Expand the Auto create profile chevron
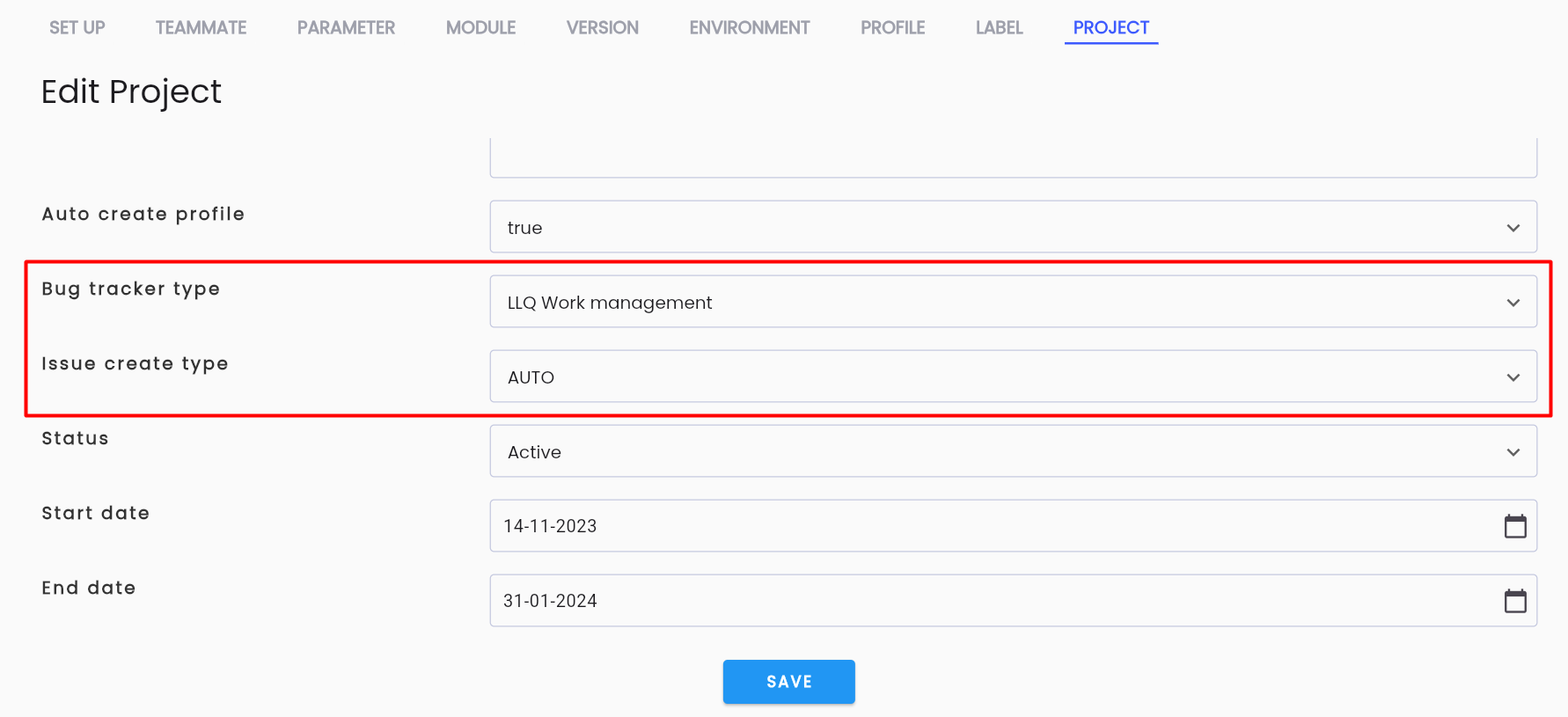This screenshot has height=717, width=1568. pyautogui.click(x=1513, y=228)
